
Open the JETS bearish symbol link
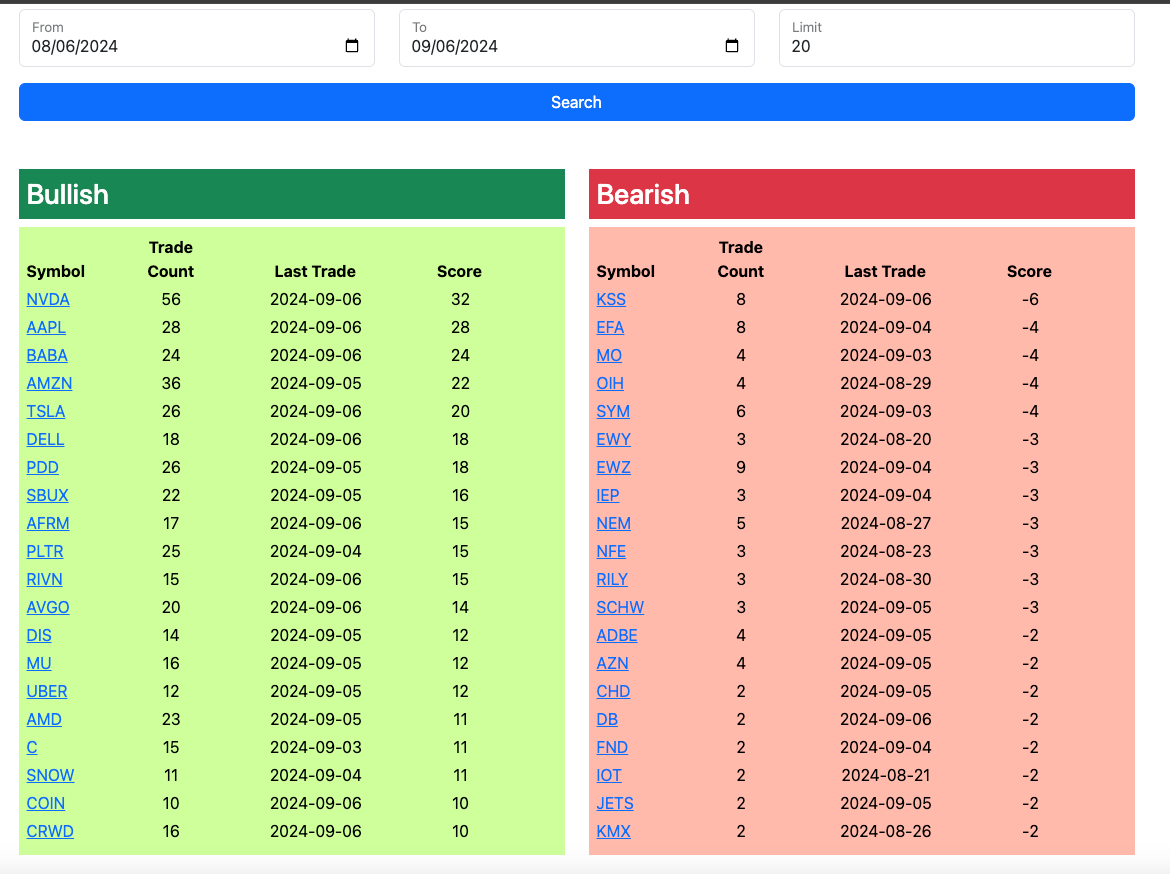tap(615, 803)
